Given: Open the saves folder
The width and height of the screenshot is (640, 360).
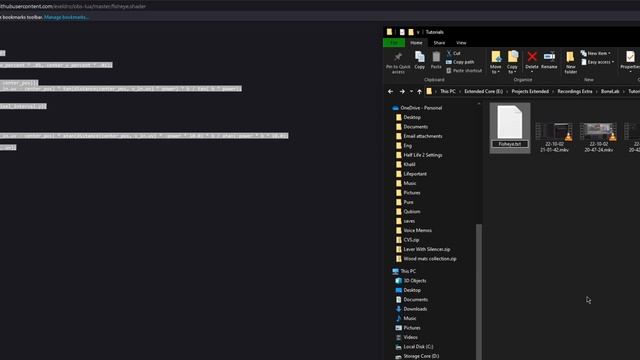Looking at the screenshot, I should pos(405,221).
